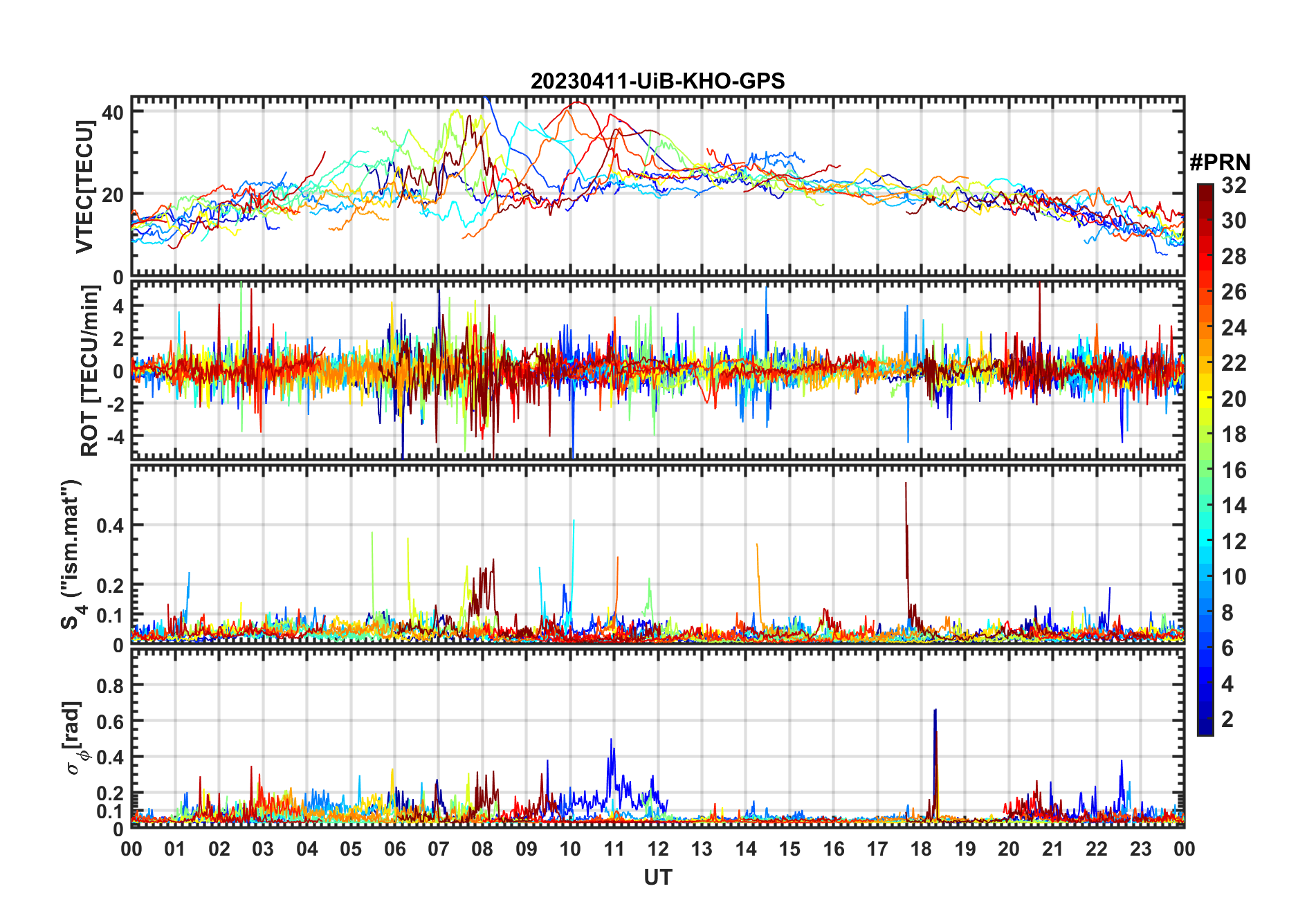Select the VTEC[TECU] y-axis label
This screenshot has width=1316, height=920.
84,187
